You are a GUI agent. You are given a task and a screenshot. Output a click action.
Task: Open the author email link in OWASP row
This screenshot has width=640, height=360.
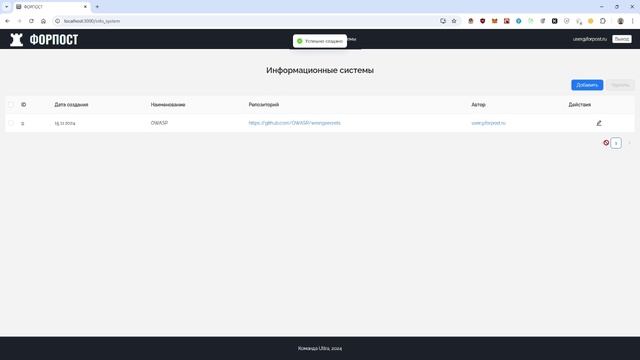[488, 123]
